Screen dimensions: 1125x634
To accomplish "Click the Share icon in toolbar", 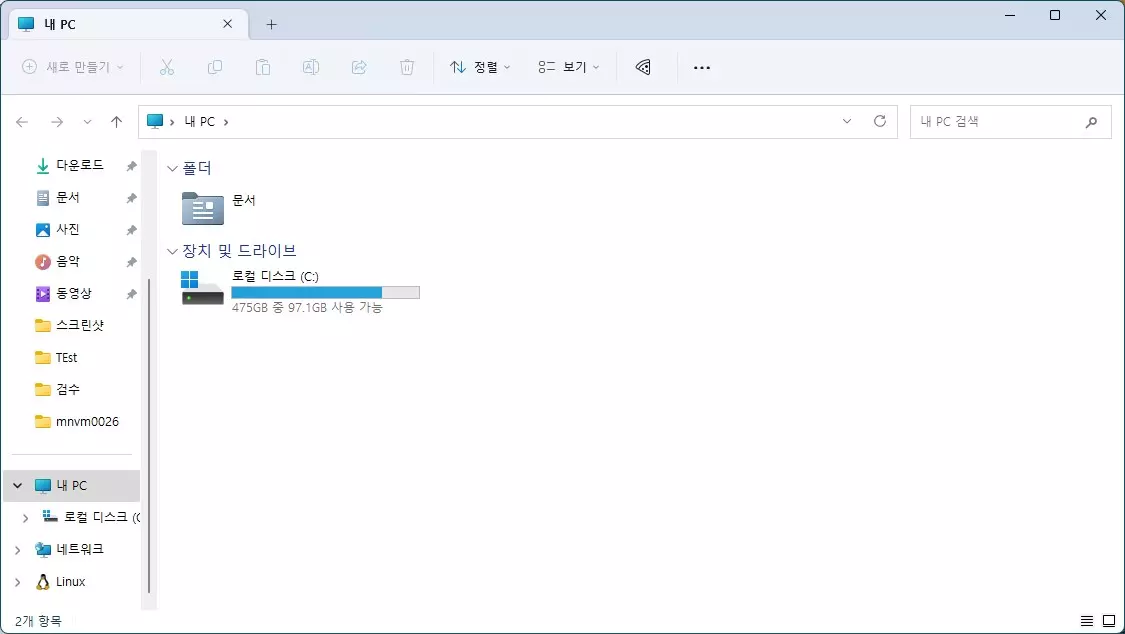I will click(359, 67).
